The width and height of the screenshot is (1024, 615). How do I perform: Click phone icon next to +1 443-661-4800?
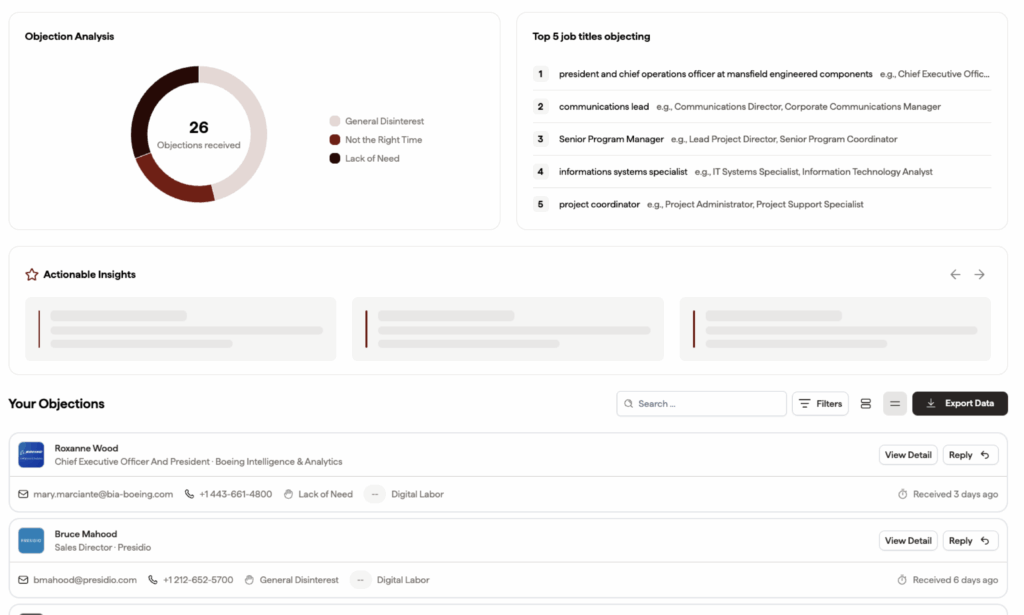coord(189,494)
